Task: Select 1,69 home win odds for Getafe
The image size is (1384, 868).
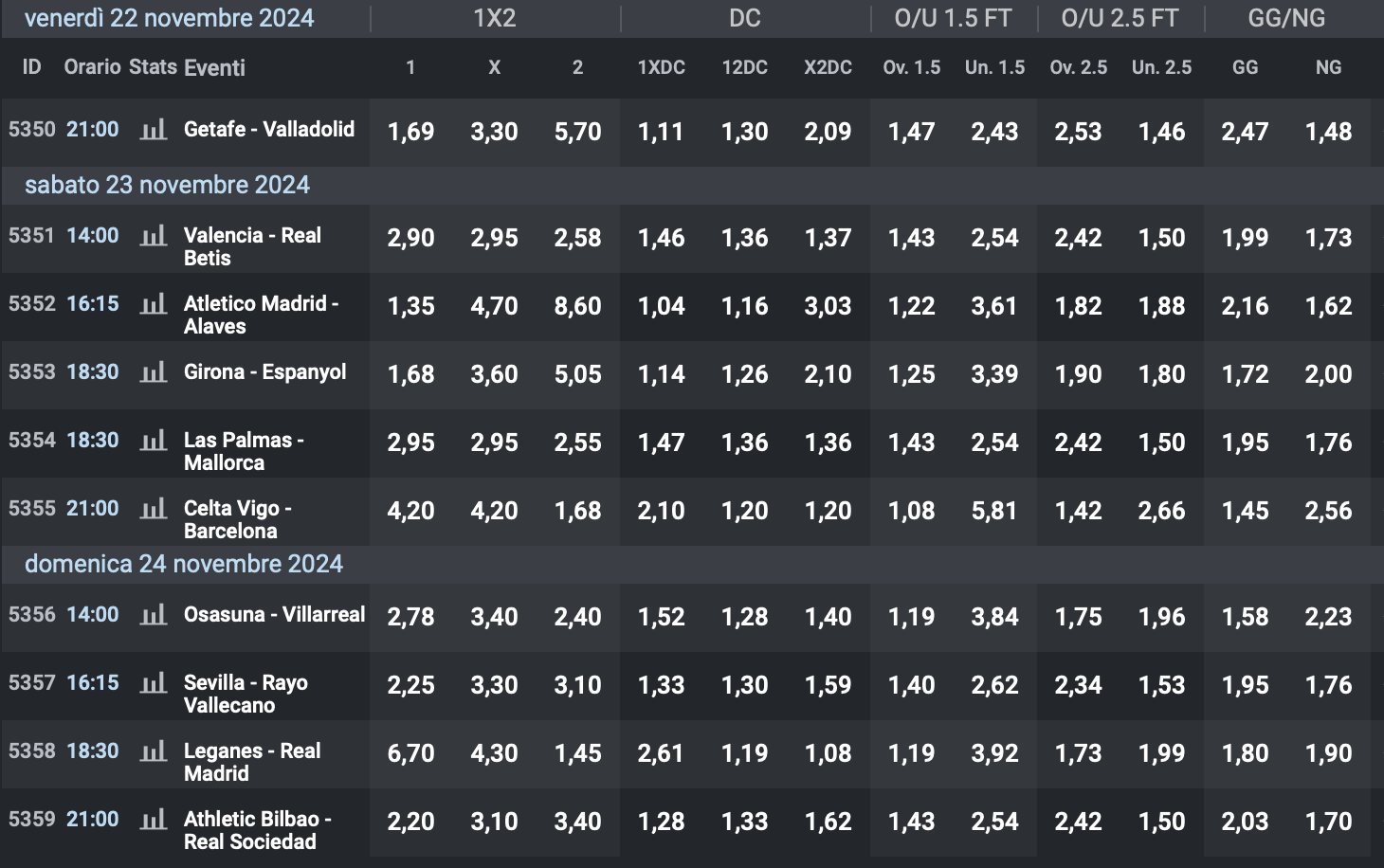Action: [x=410, y=132]
